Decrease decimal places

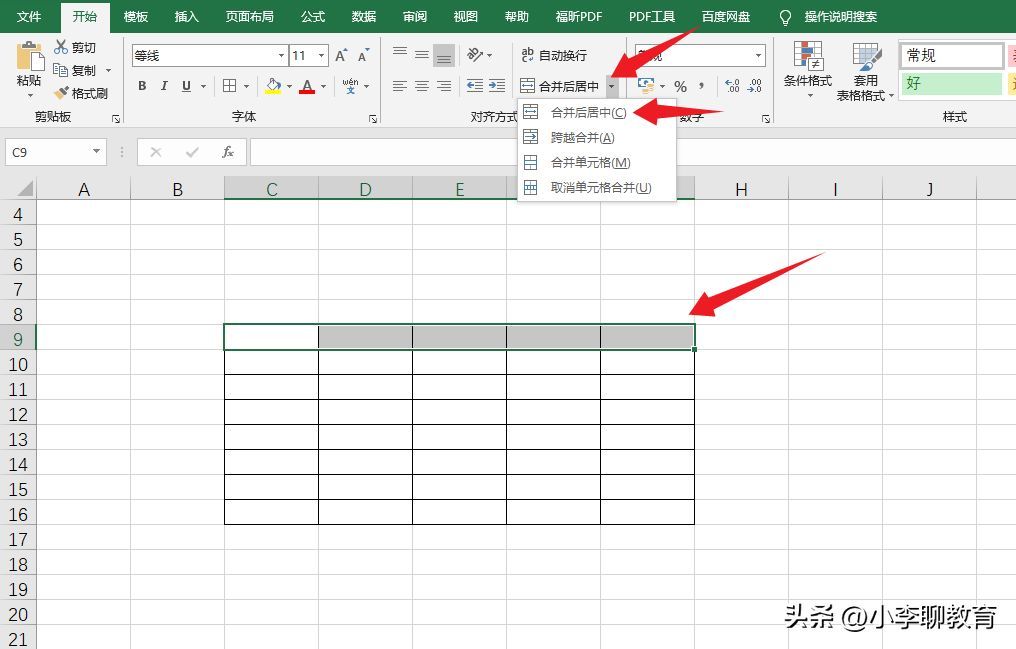(x=754, y=85)
